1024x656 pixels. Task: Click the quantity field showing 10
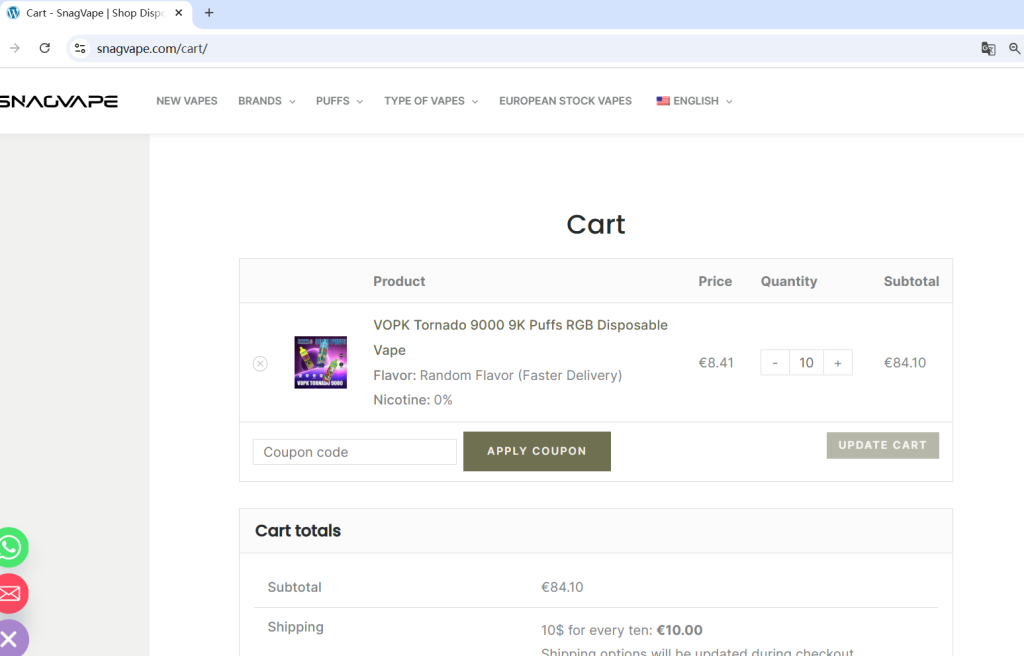[807, 363]
